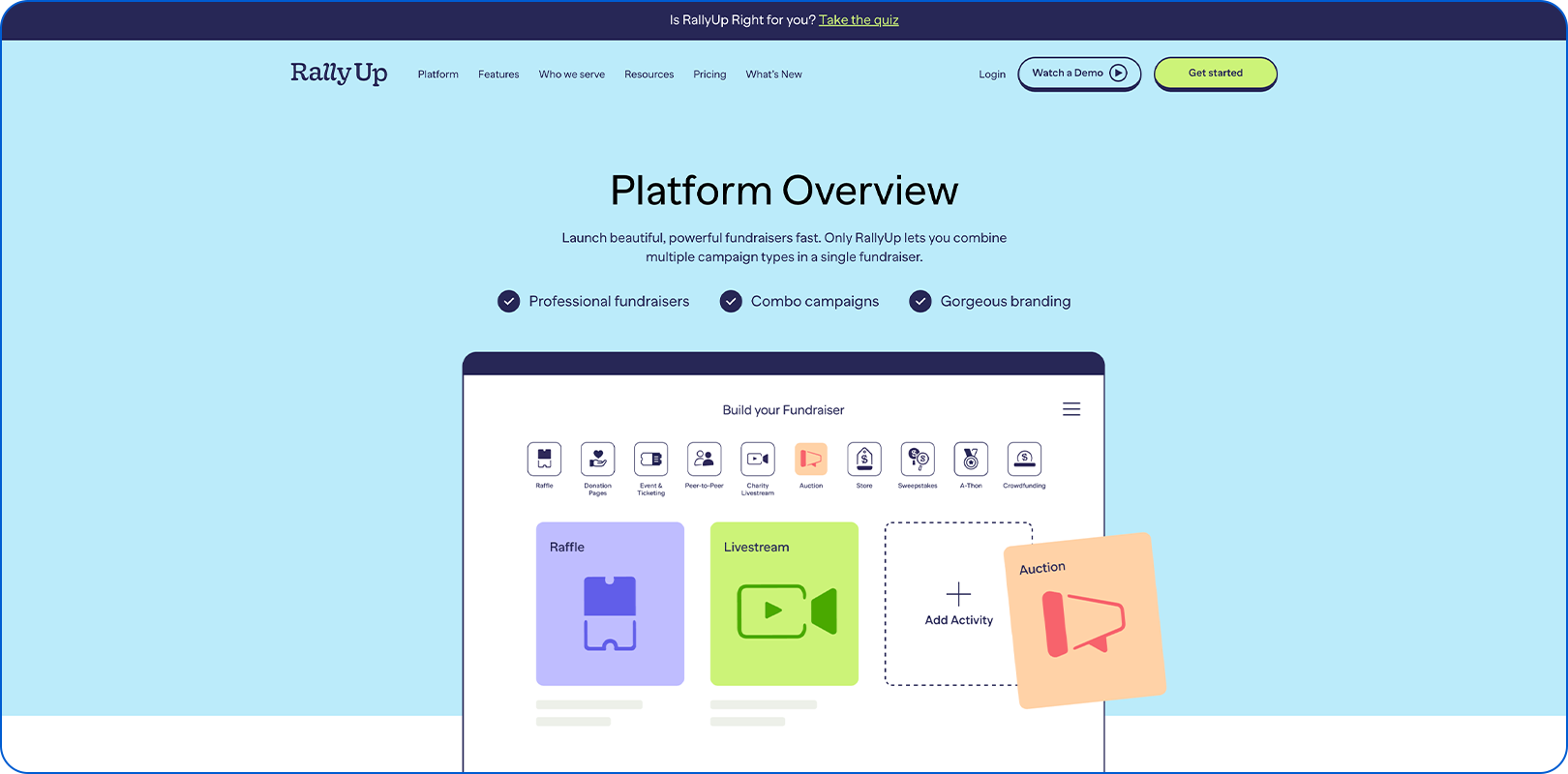Viewport: 1568px width, 774px height.
Task: Click the Raffle title on the purple card
Action: click(567, 548)
